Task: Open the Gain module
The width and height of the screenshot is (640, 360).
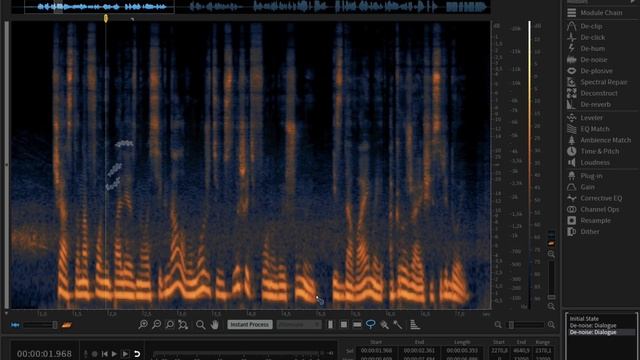Action: (581, 187)
